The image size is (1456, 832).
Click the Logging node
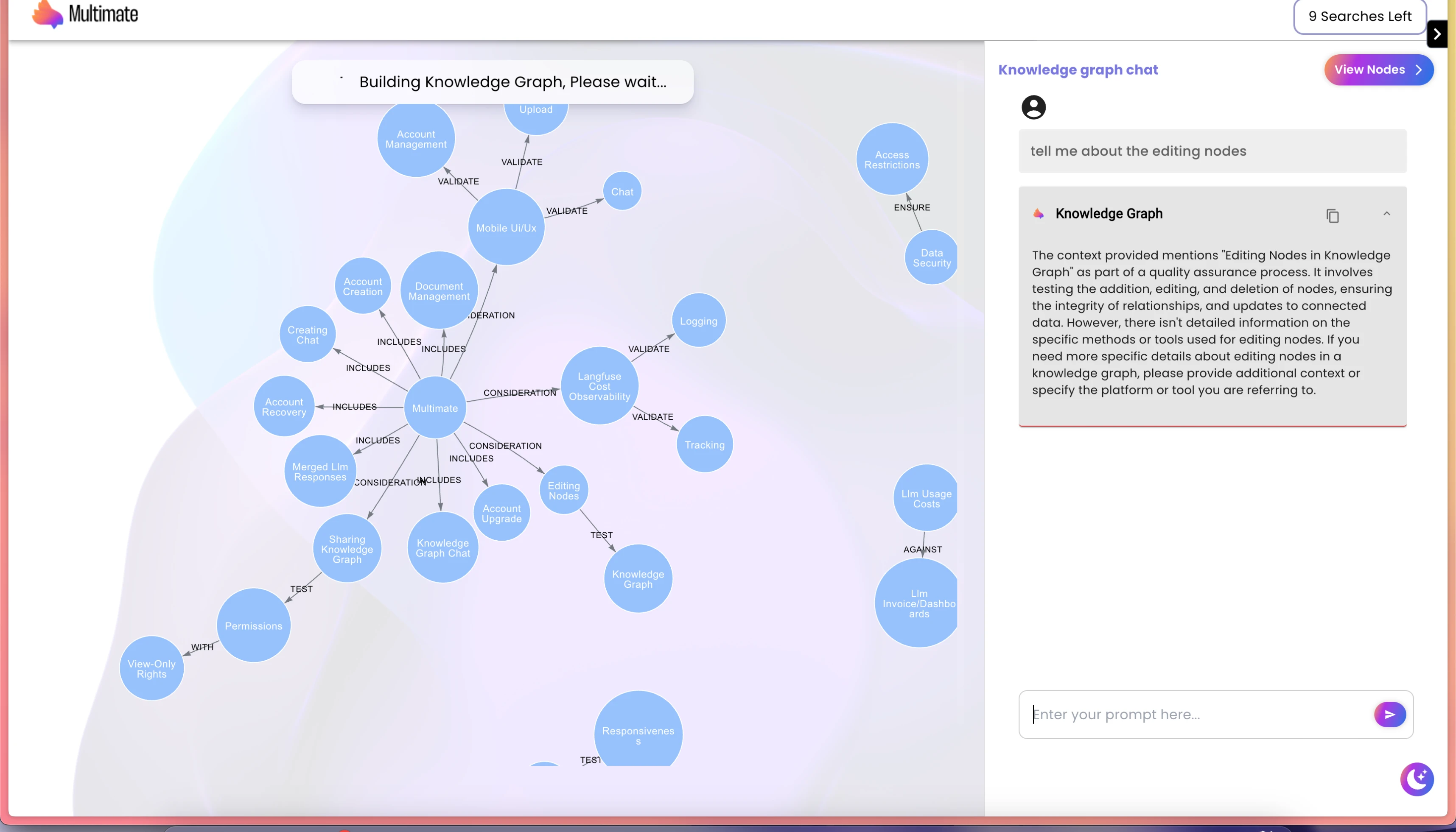click(x=699, y=321)
